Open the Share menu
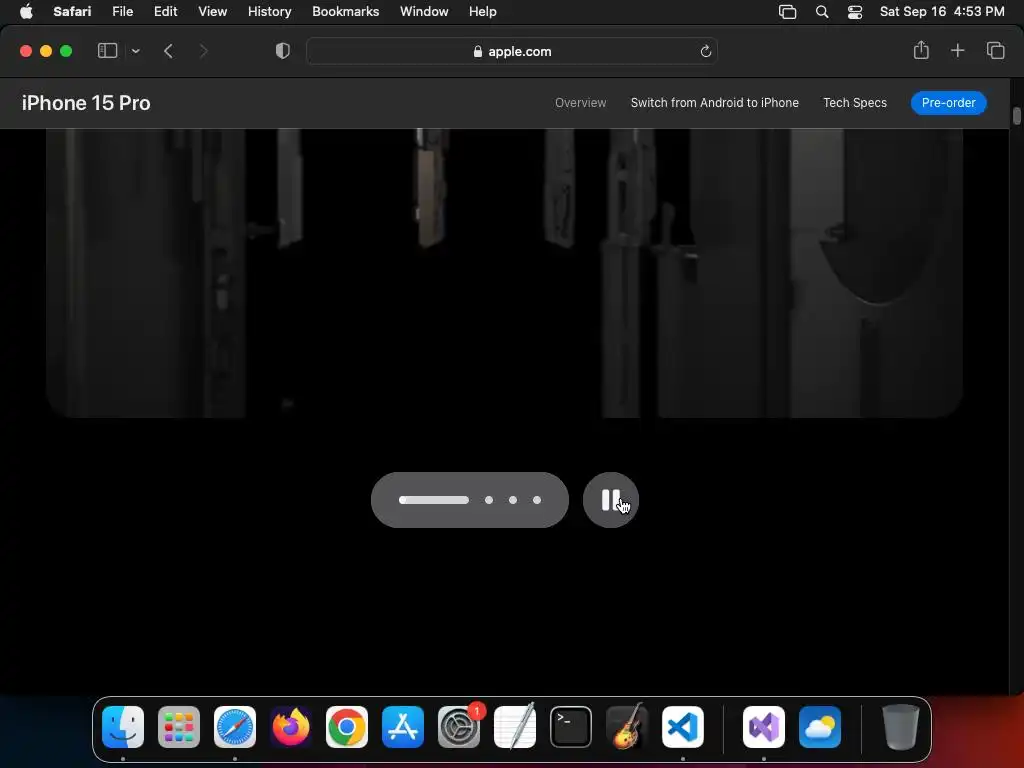Image resolution: width=1024 pixels, height=768 pixels. [921, 50]
